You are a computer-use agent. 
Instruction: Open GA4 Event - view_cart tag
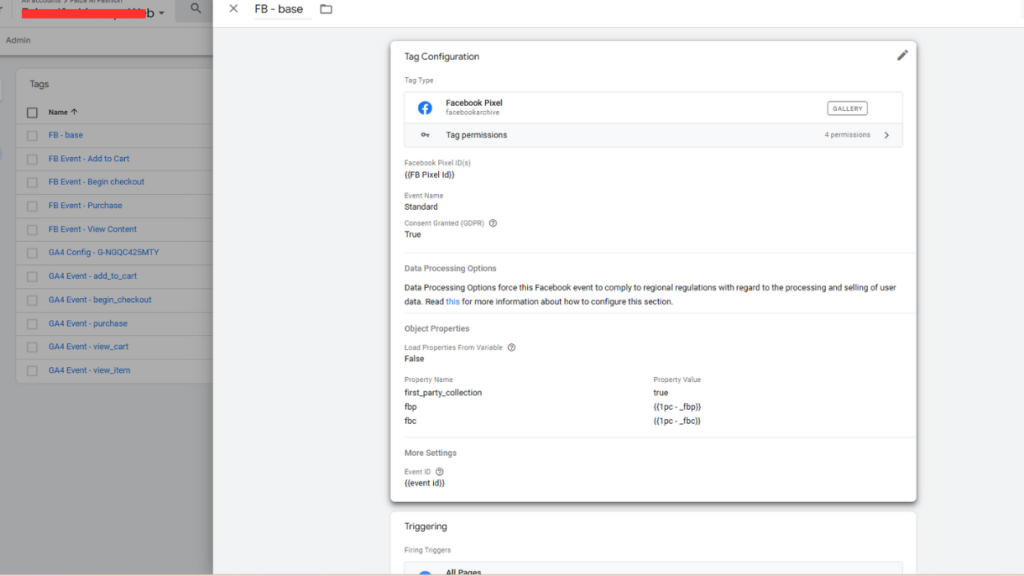(x=88, y=347)
